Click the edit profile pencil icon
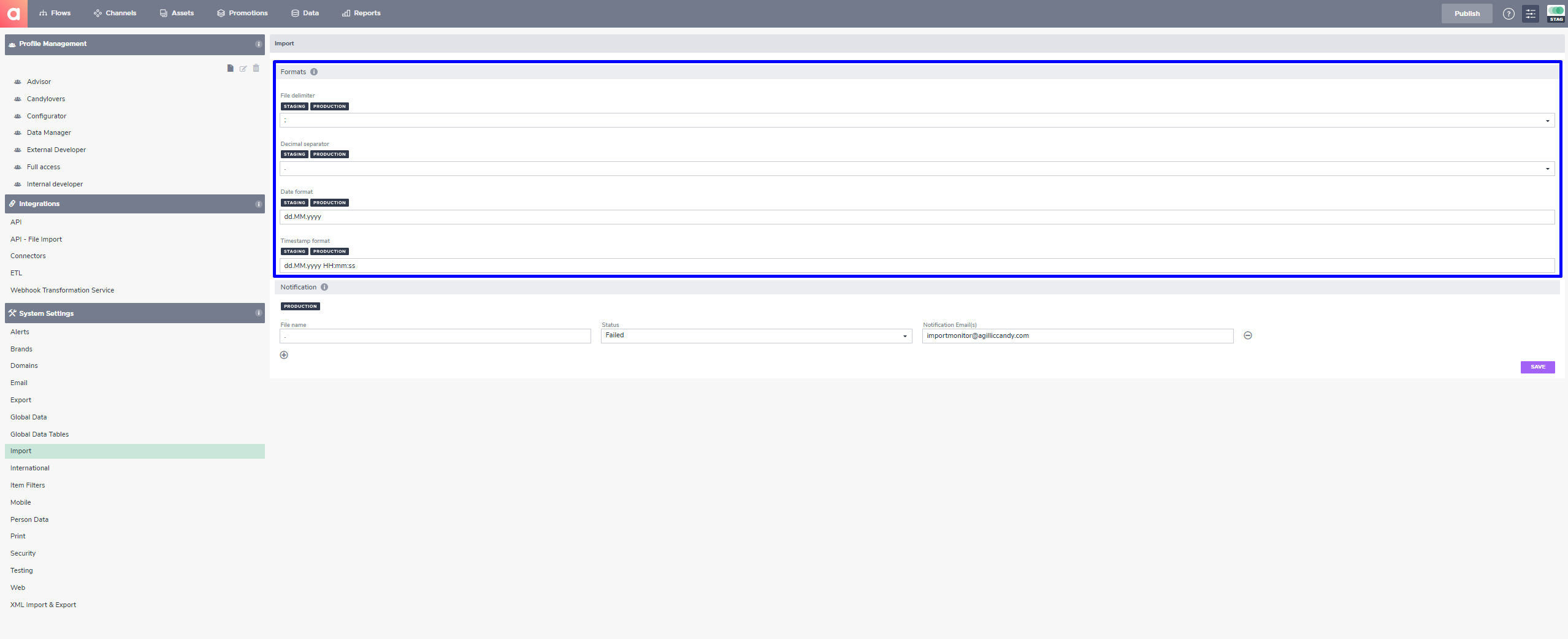Screen dimensions: 1568x639 pyautogui.click(x=243, y=69)
